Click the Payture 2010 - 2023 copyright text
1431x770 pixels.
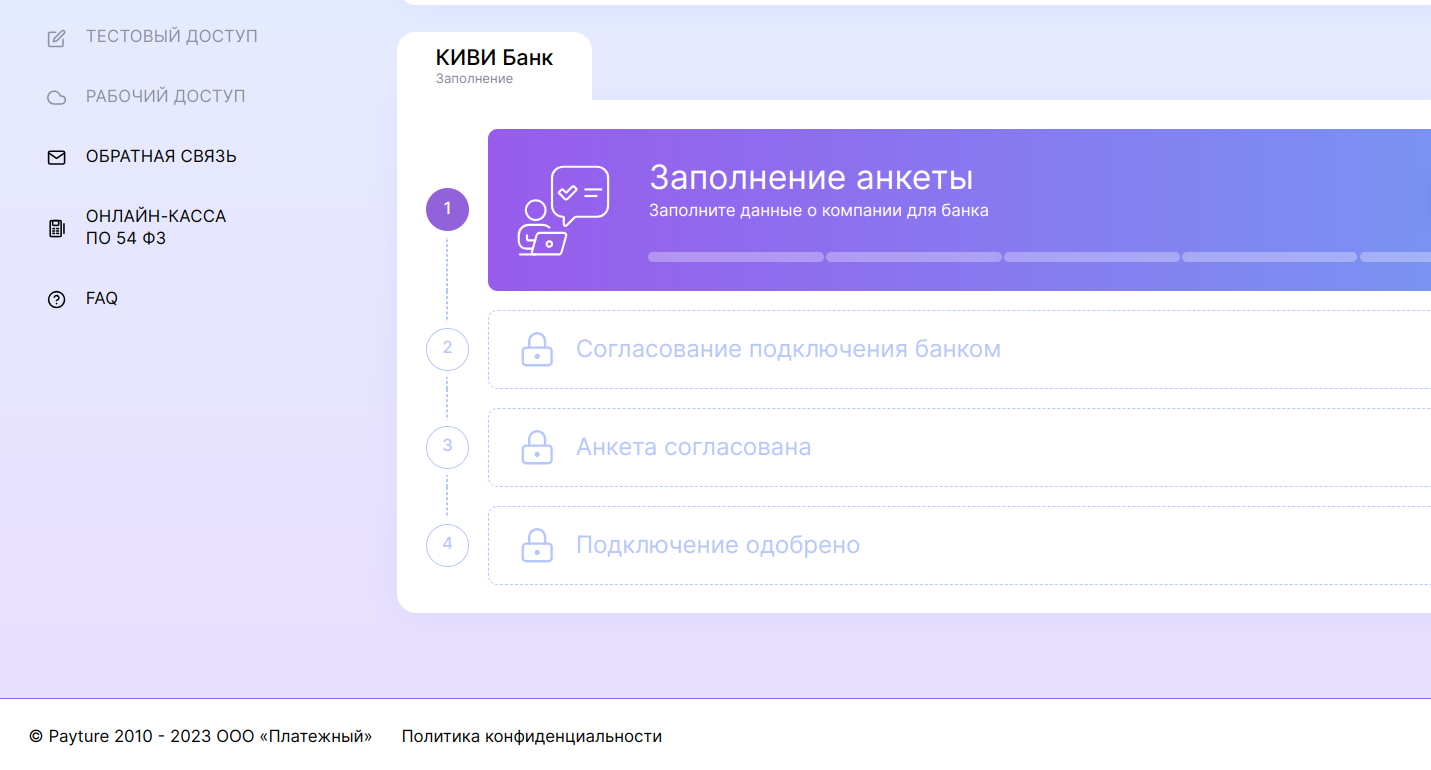[x=201, y=736]
